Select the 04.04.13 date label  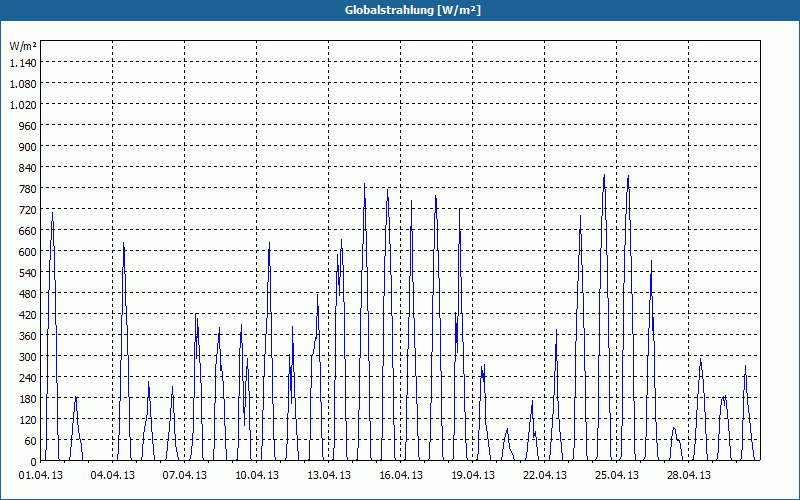coord(113,476)
